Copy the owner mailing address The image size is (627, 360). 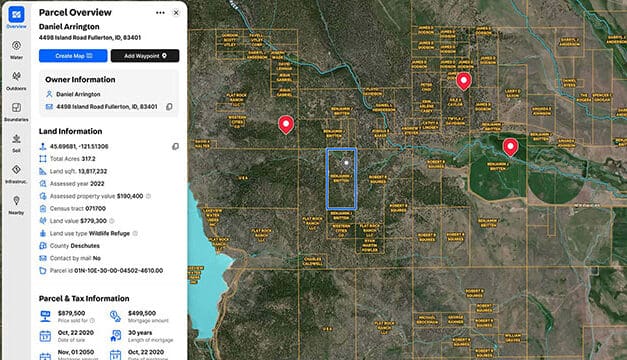pyautogui.click(x=169, y=107)
